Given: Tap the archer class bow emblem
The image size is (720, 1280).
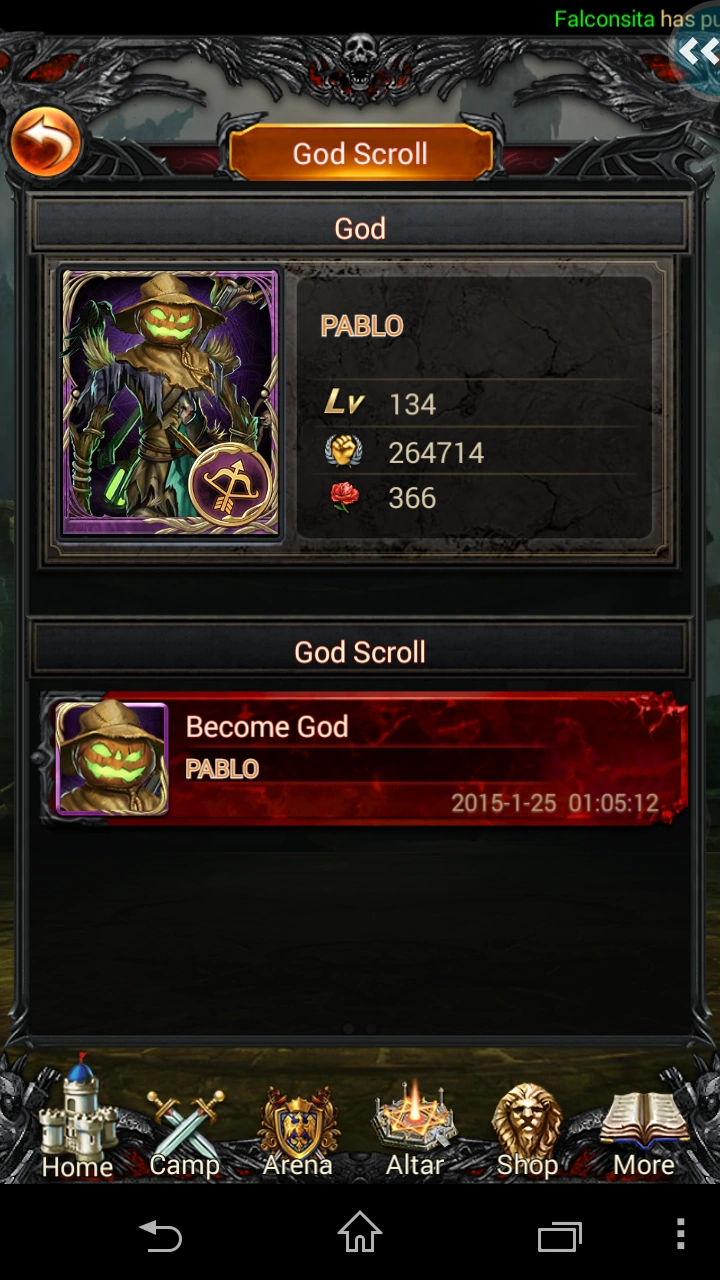Looking at the screenshot, I should (x=231, y=485).
